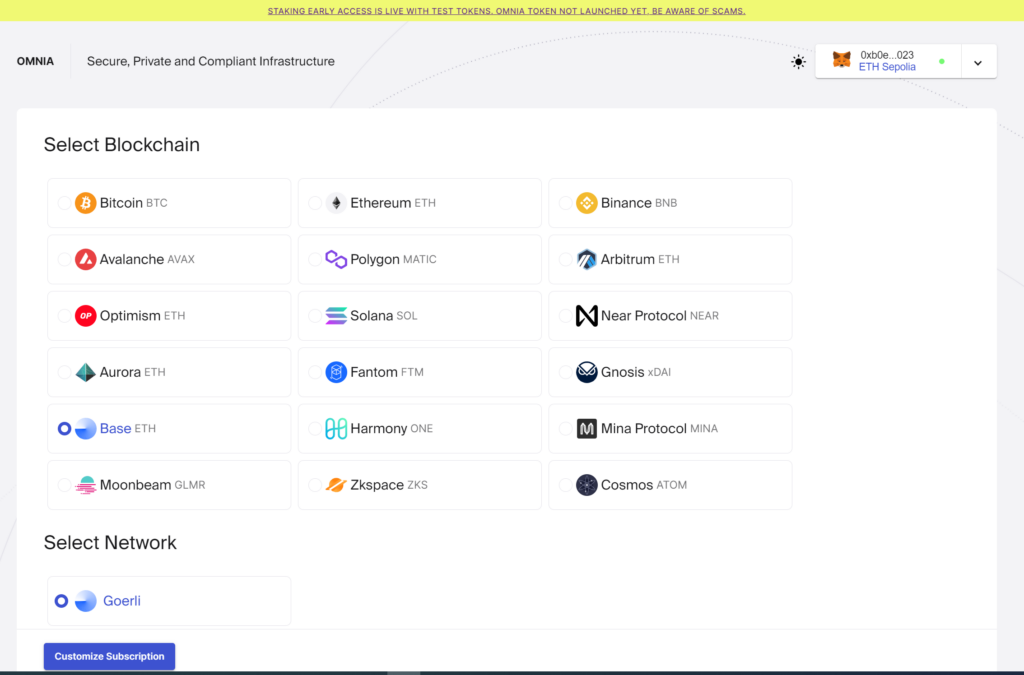Click the Bitcoin logo icon
The image size is (1024, 675).
point(86,203)
